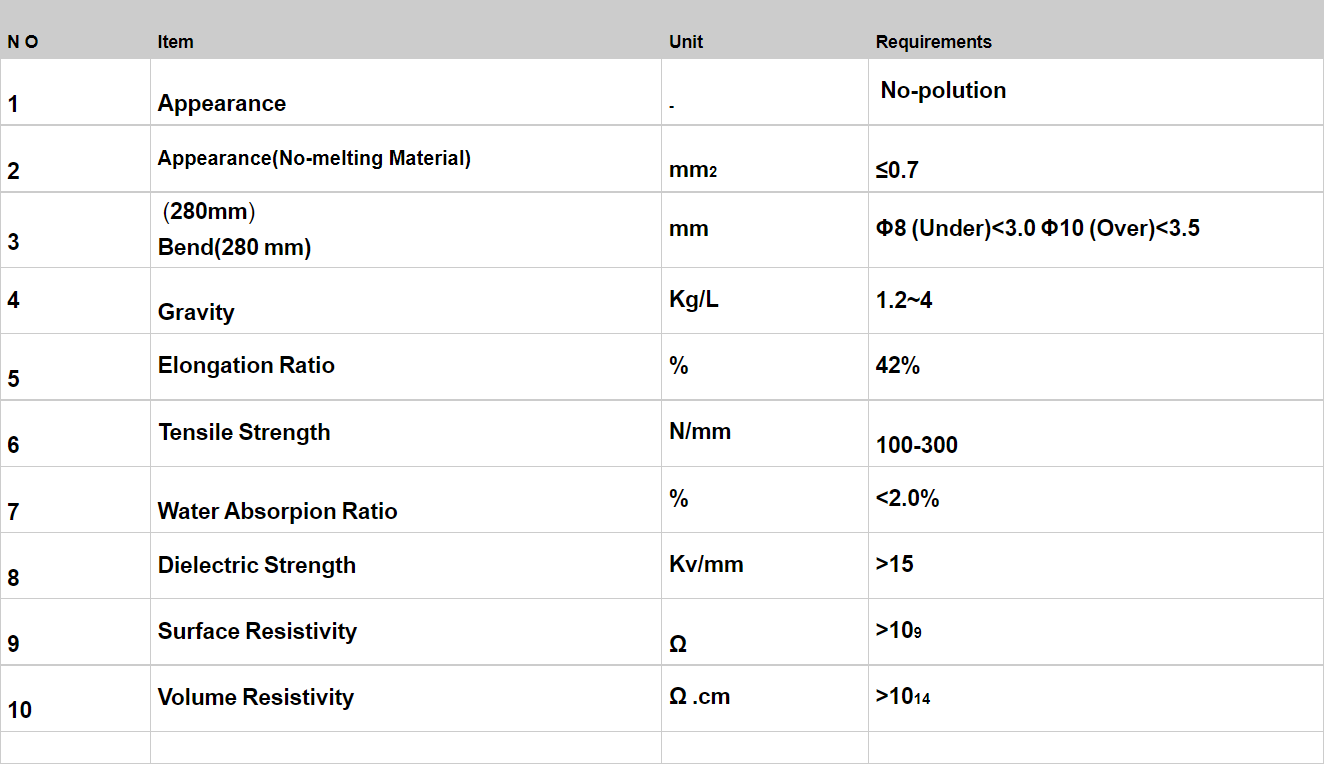
Task: Click the '≤0.7' requirement cell
Action: pos(1096,159)
